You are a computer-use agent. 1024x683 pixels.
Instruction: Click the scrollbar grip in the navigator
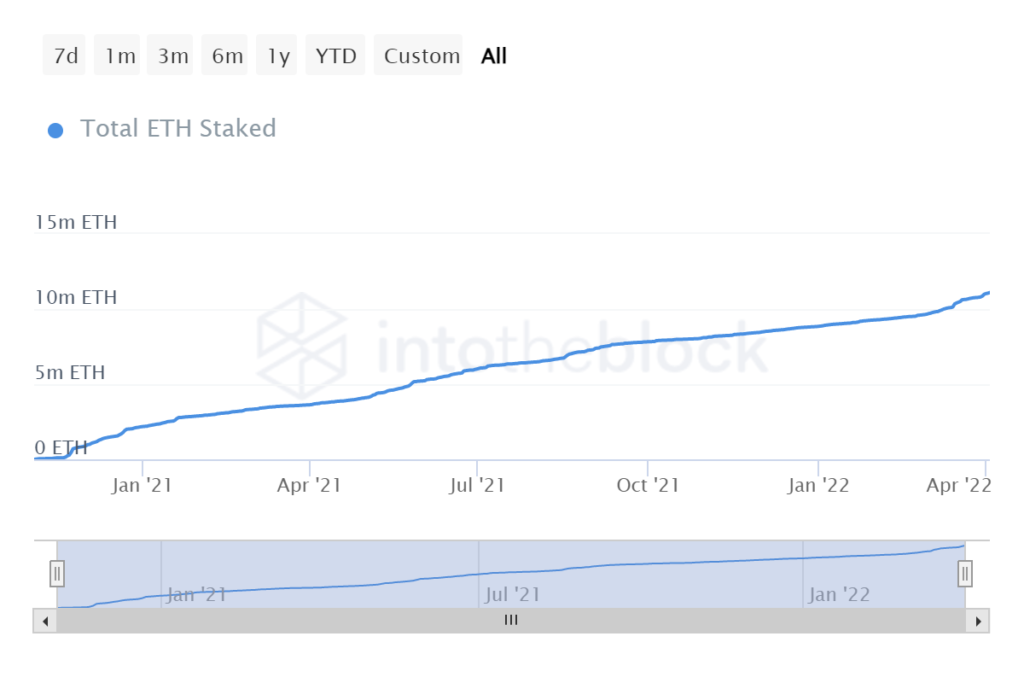coord(511,620)
